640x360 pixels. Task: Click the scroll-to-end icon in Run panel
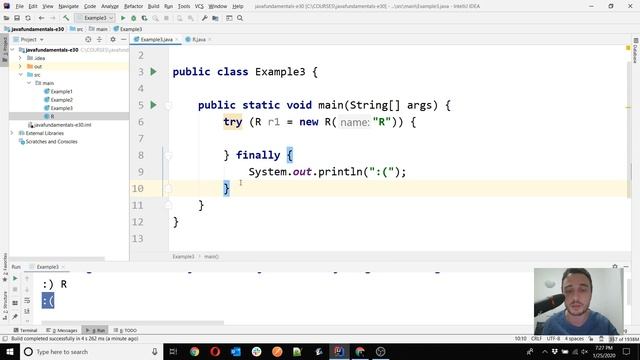(x=27, y=311)
